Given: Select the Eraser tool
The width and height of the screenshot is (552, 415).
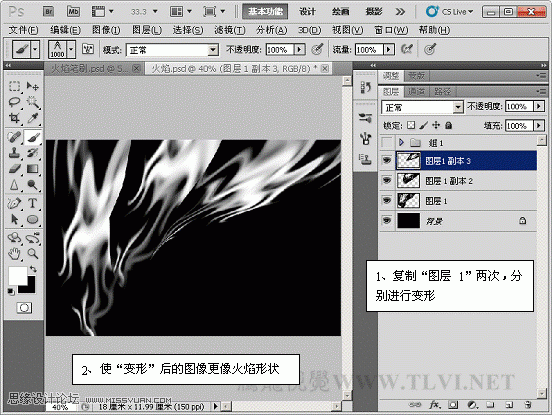Looking at the screenshot, I should [x=14, y=169].
